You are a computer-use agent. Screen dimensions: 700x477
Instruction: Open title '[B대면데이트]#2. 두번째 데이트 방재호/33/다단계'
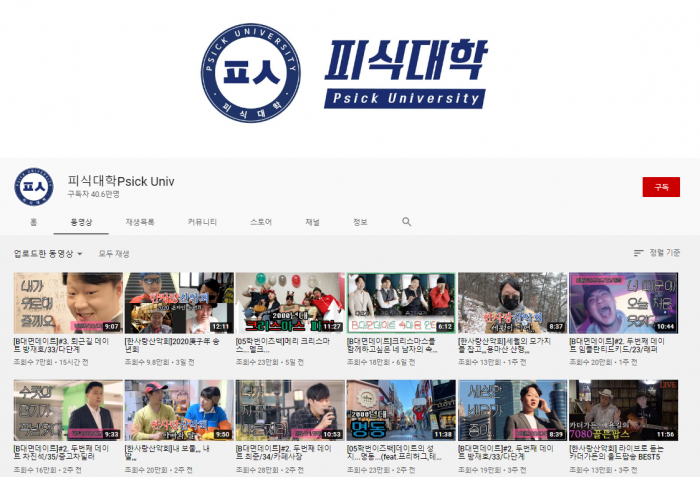tap(506, 452)
